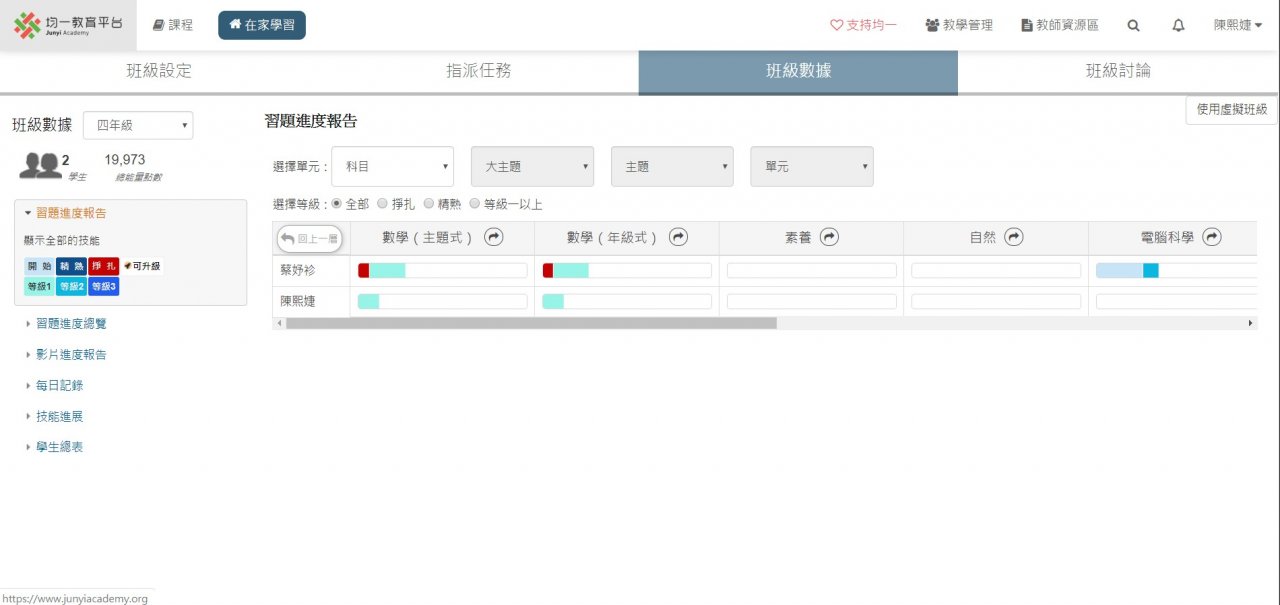Click the table's horizontal scrollbar

click(530, 323)
